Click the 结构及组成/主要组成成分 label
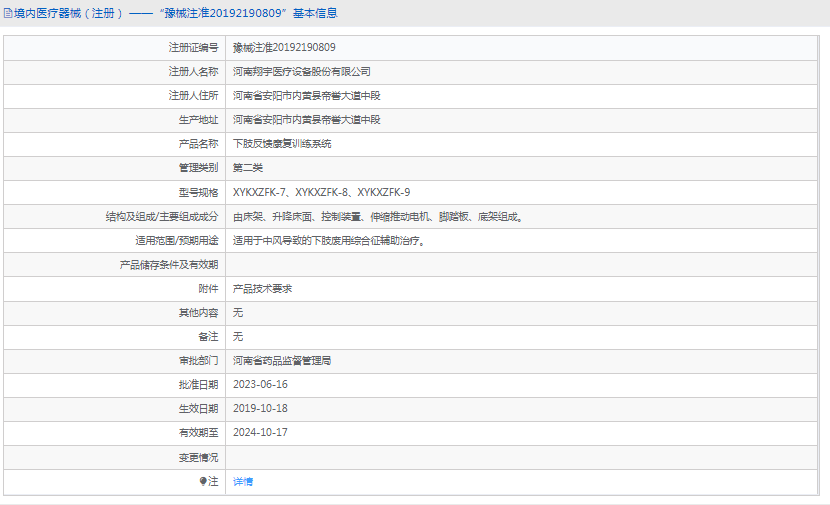 (x=162, y=217)
